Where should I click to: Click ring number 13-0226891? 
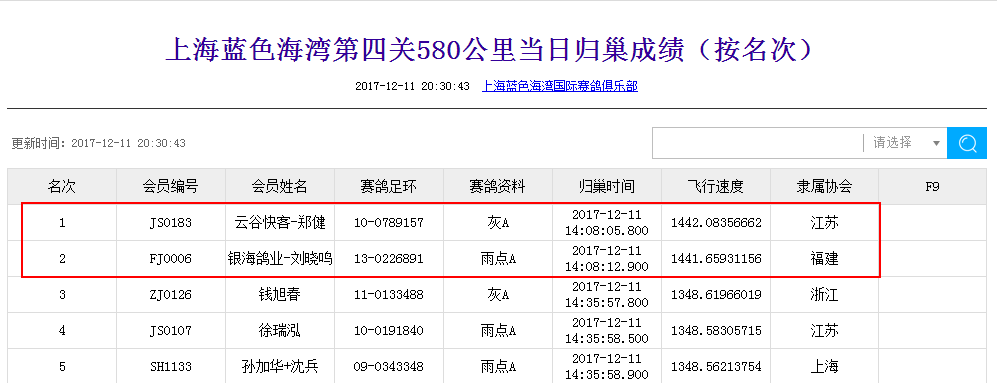pos(389,259)
